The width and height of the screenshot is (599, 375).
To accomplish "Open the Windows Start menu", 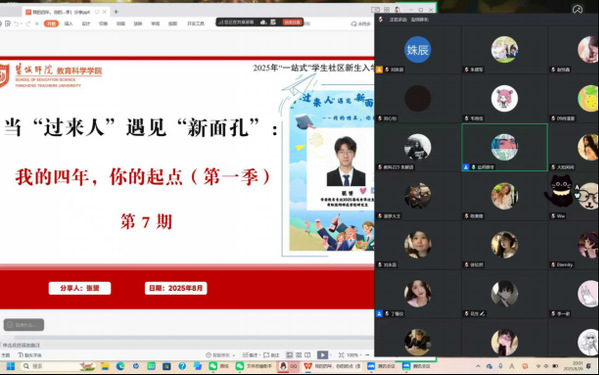I will coord(10,366).
